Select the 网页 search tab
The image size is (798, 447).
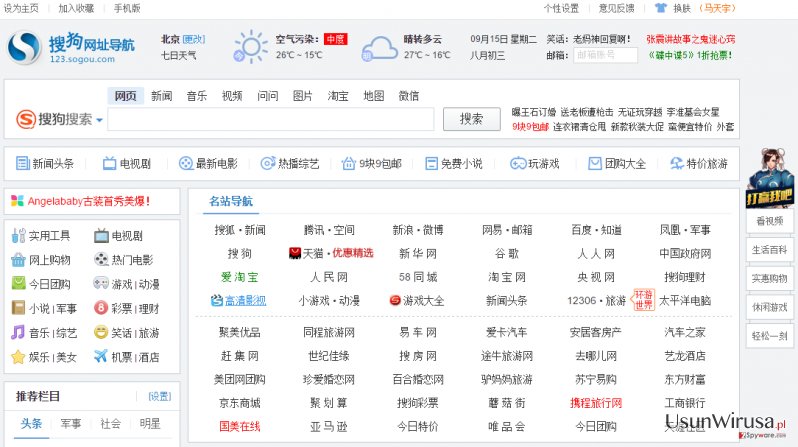[125, 96]
